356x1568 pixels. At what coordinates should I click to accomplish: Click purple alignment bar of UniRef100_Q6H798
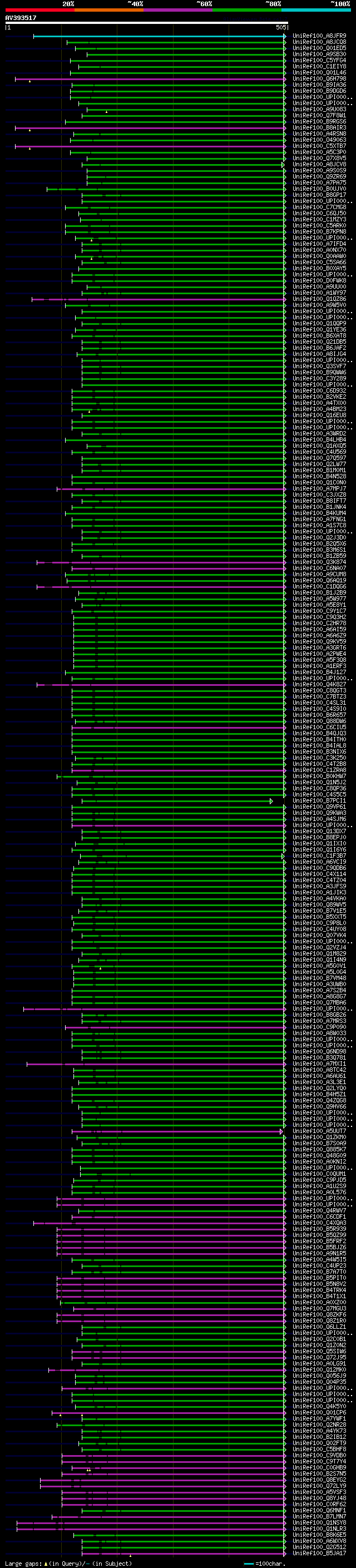150,79
